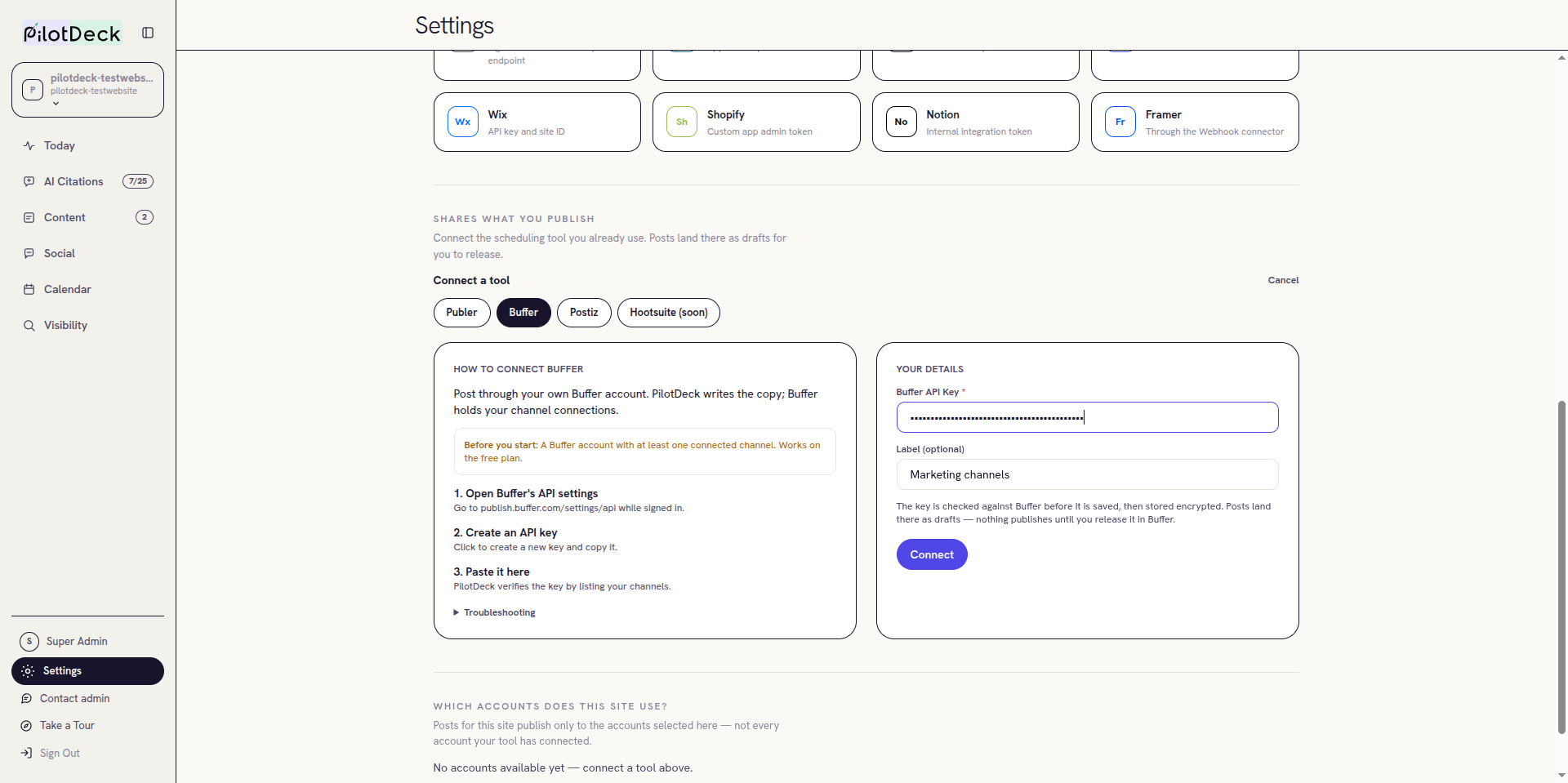Click the 'Before you start' notice
The height and width of the screenshot is (783, 1568).
(x=644, y=452)
